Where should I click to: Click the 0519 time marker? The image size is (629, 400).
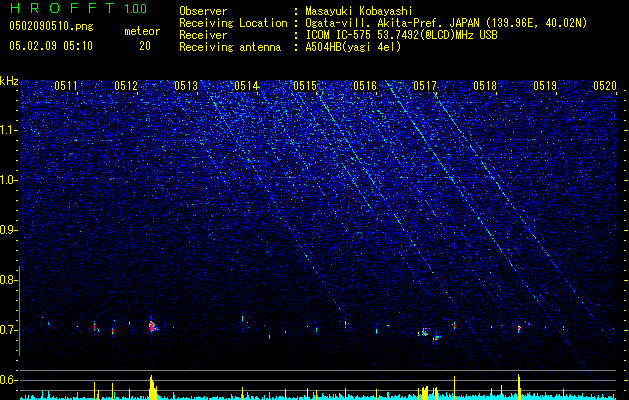pos(545,86)
